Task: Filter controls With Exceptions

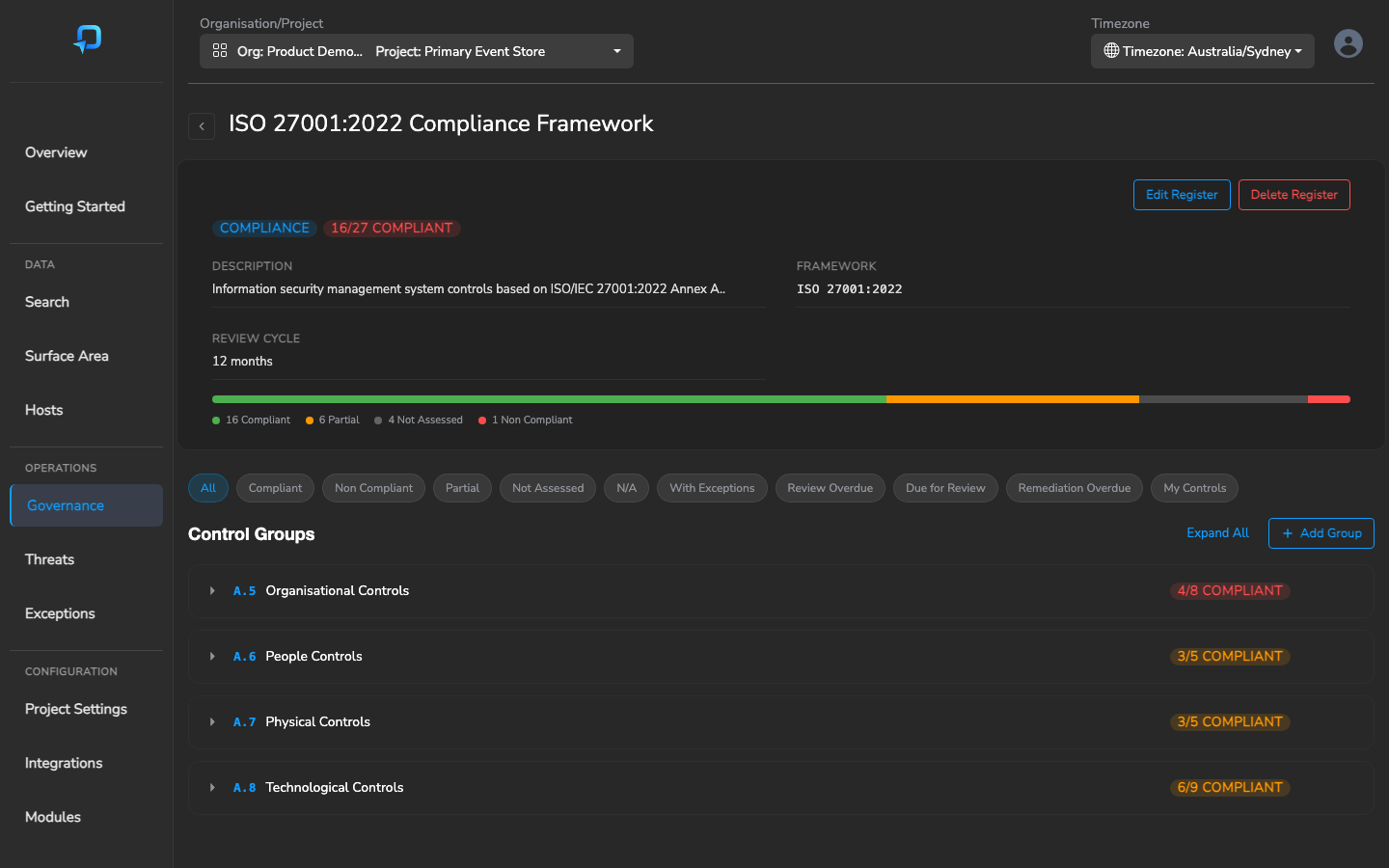Action: [712, 488]
